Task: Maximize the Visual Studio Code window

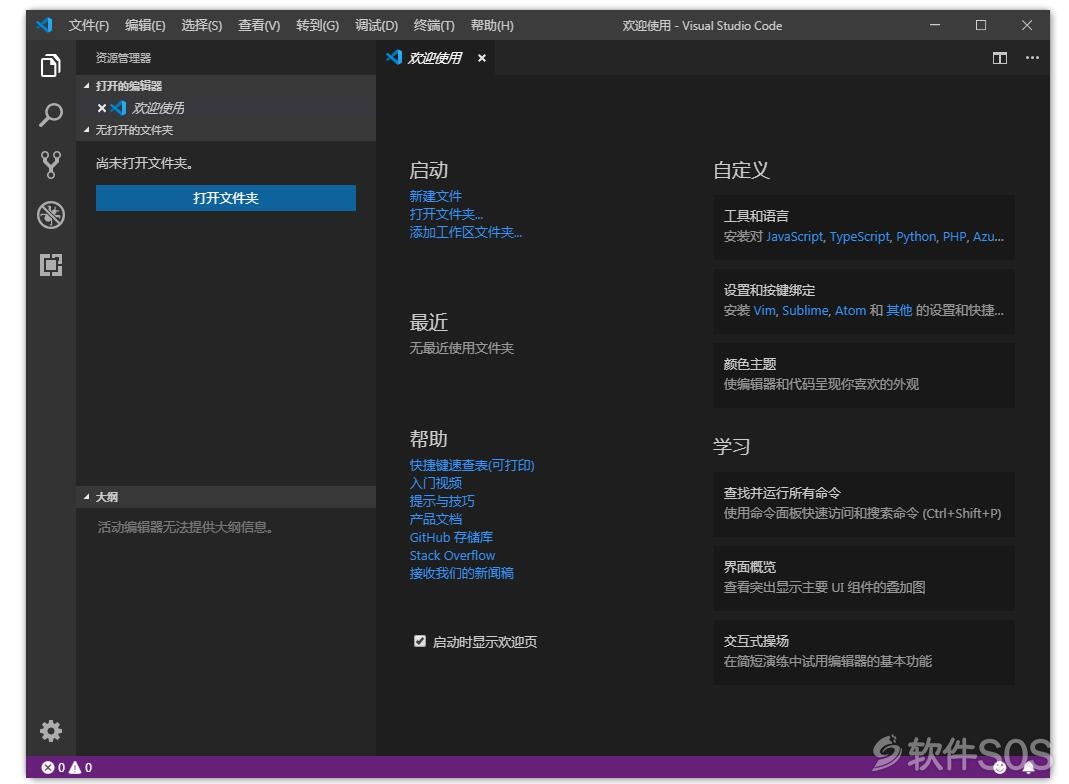Action: [x=980, y=25]
